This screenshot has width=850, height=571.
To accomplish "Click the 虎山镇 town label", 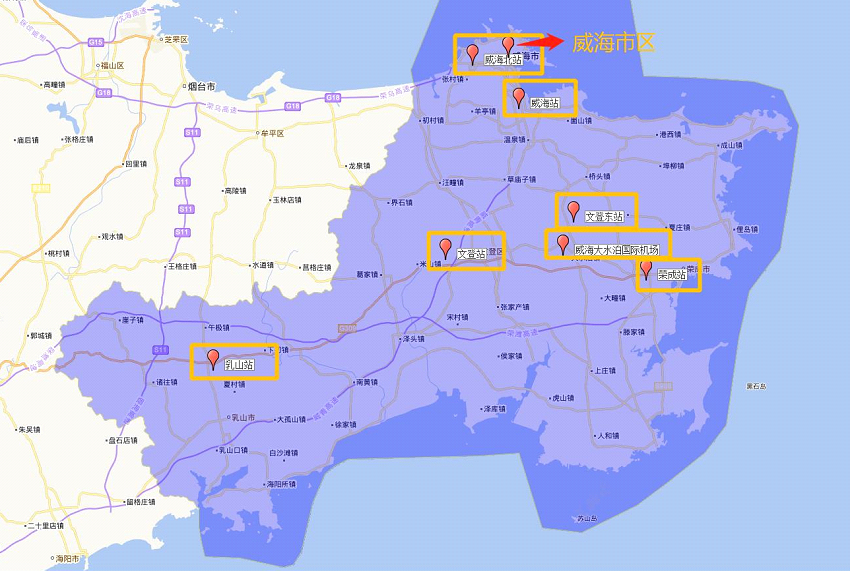I will 563,398.
